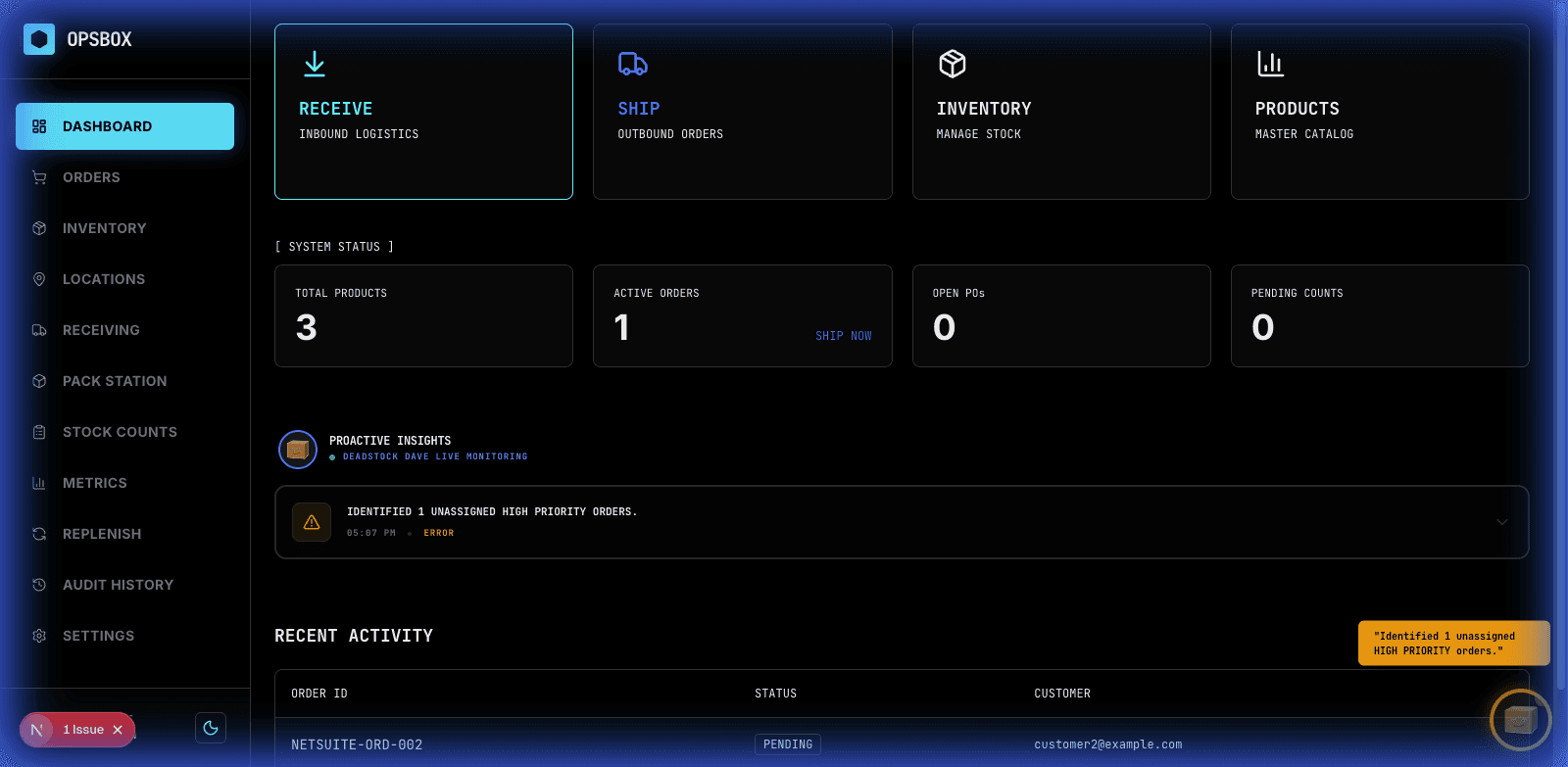Select Pack Station in sidebar
Image resolution: width=1568 pixels, height=767 pixels.
click(x=124, y=381)
